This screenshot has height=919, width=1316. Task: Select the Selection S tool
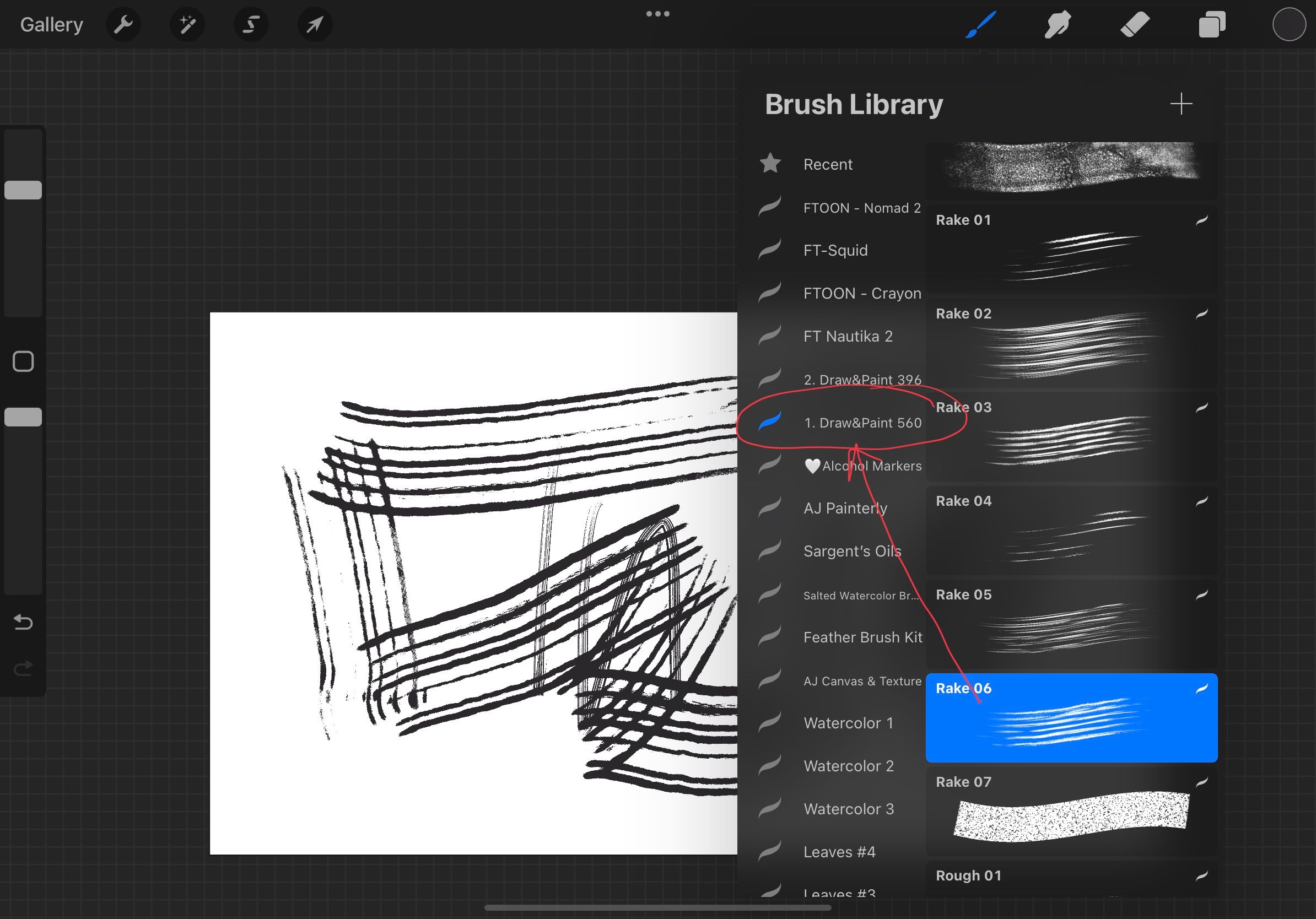251,25
